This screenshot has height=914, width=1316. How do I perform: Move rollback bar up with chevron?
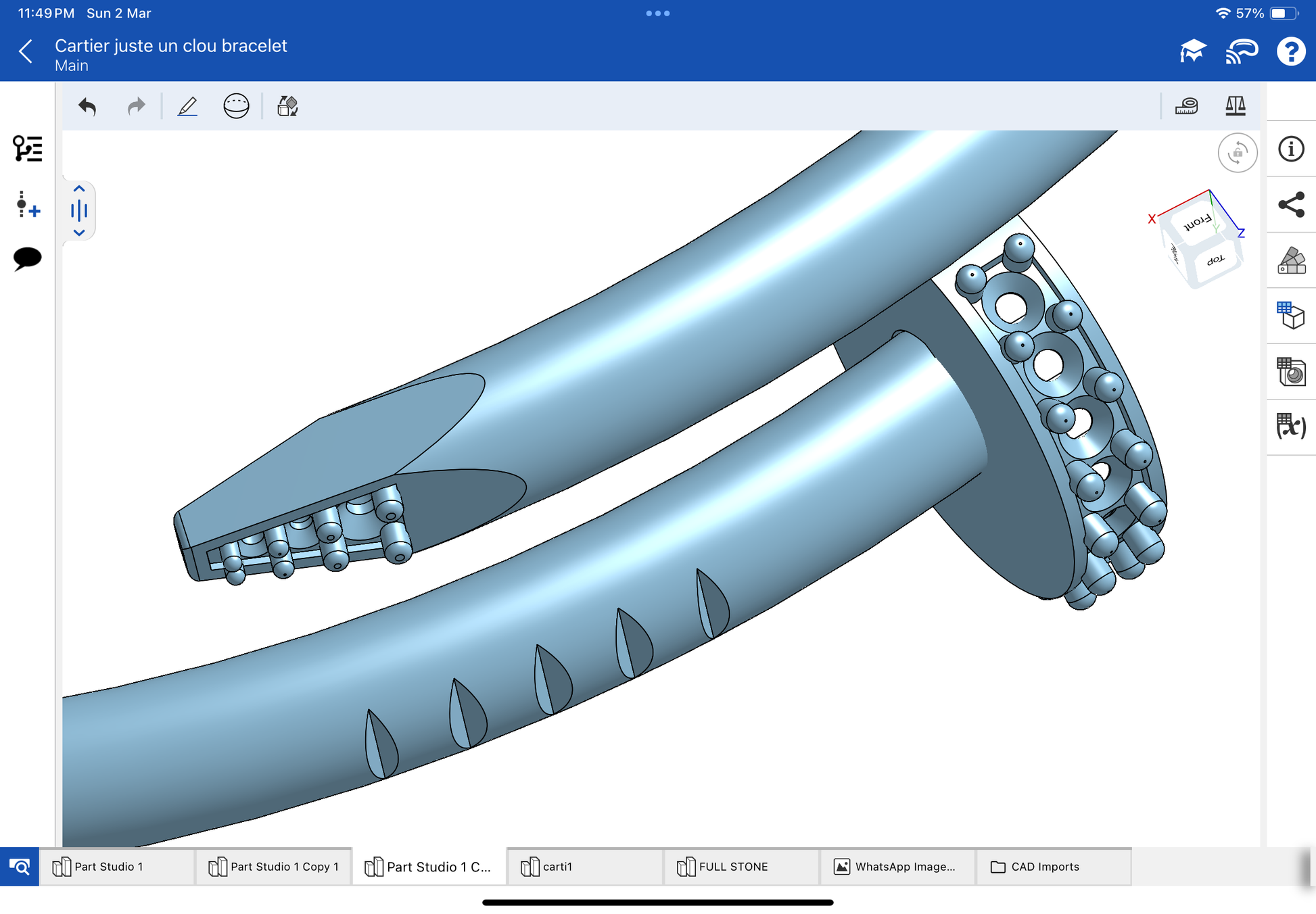point(79,189)
